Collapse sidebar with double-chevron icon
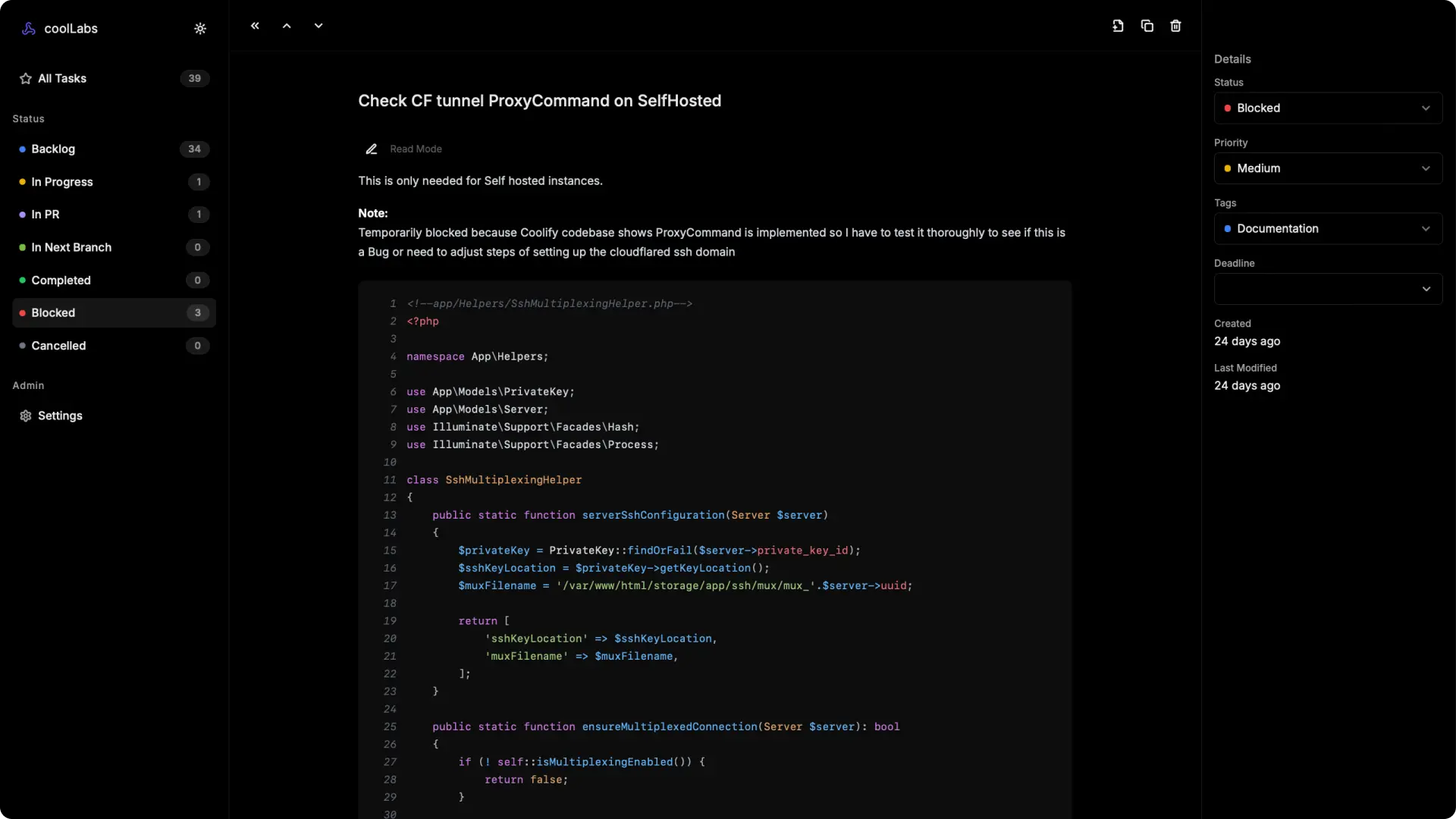Screen dimensions: 1456x819 [x=255, y=26]
